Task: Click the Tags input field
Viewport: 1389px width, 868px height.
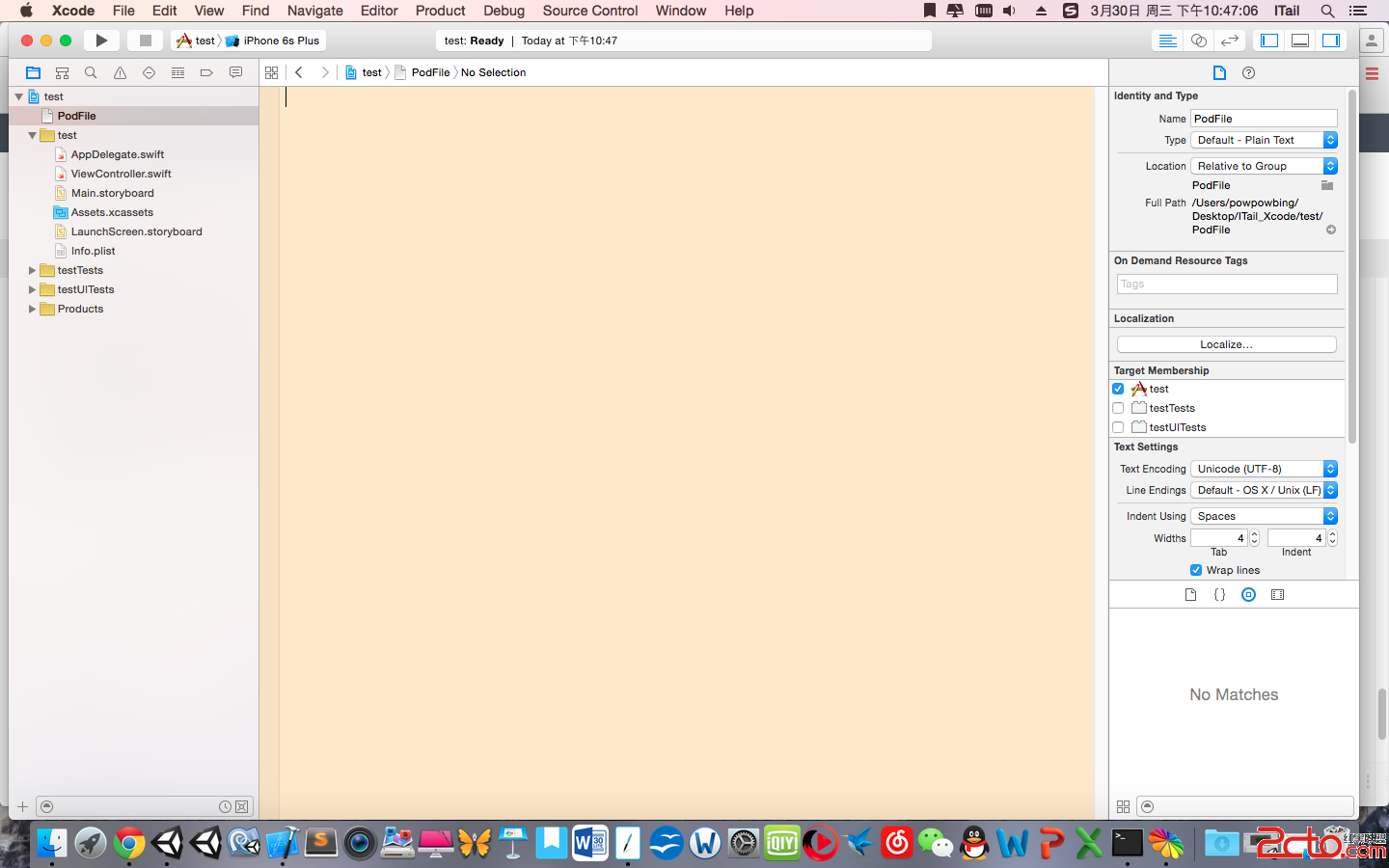Action: point(1226,284)
